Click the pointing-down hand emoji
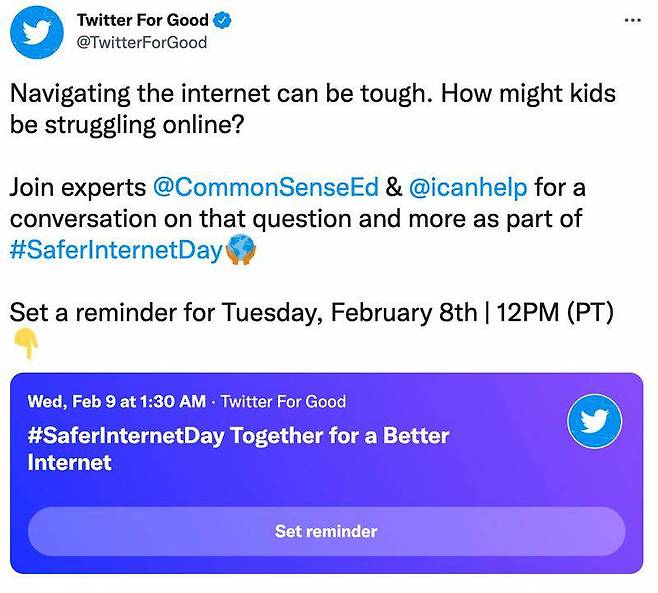 click(26, 345)
